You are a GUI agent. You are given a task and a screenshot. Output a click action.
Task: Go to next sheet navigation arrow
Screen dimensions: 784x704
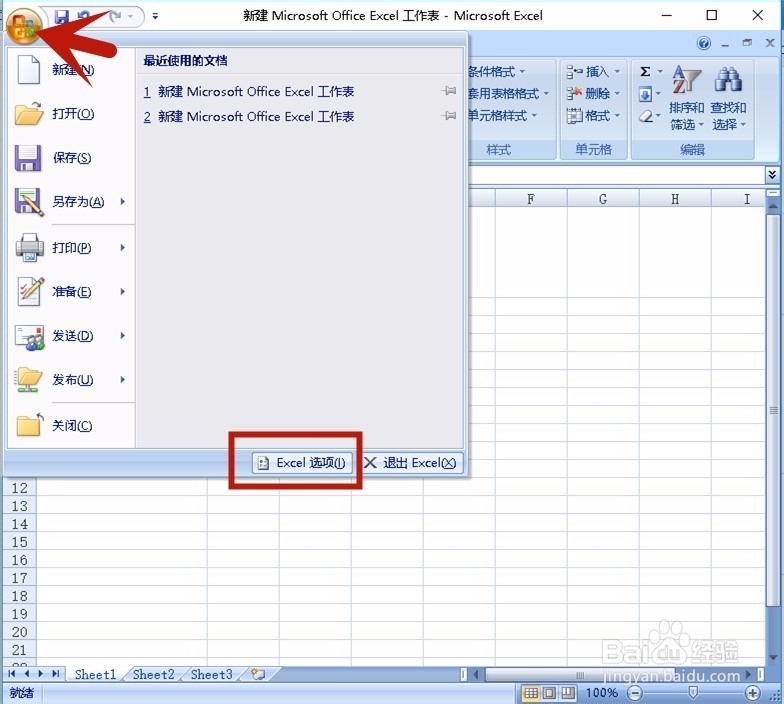click(40, 674)
